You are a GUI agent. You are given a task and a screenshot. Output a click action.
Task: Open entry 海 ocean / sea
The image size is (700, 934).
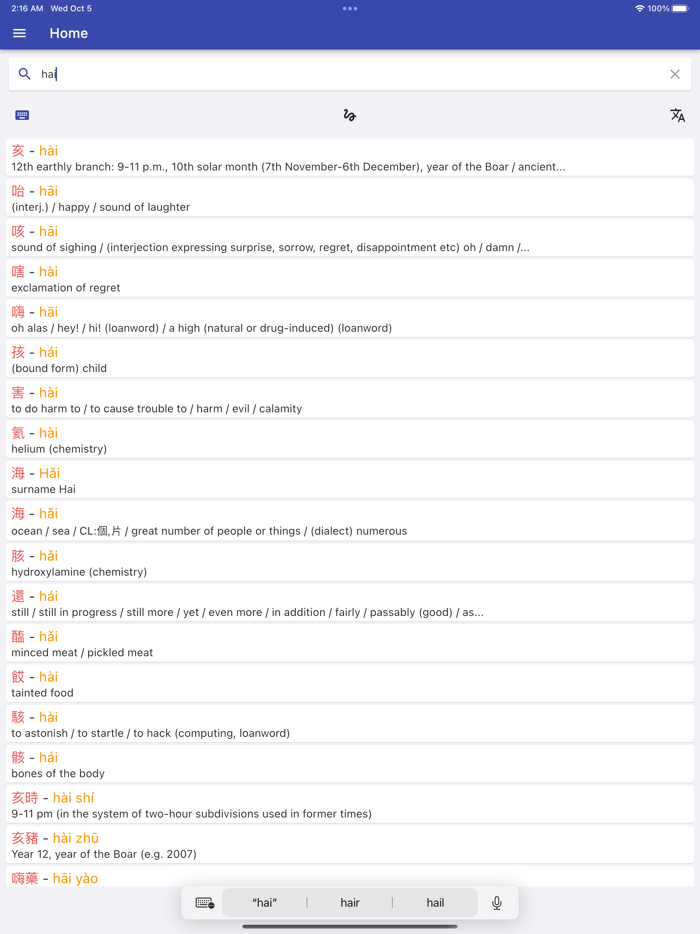[350, 522]
